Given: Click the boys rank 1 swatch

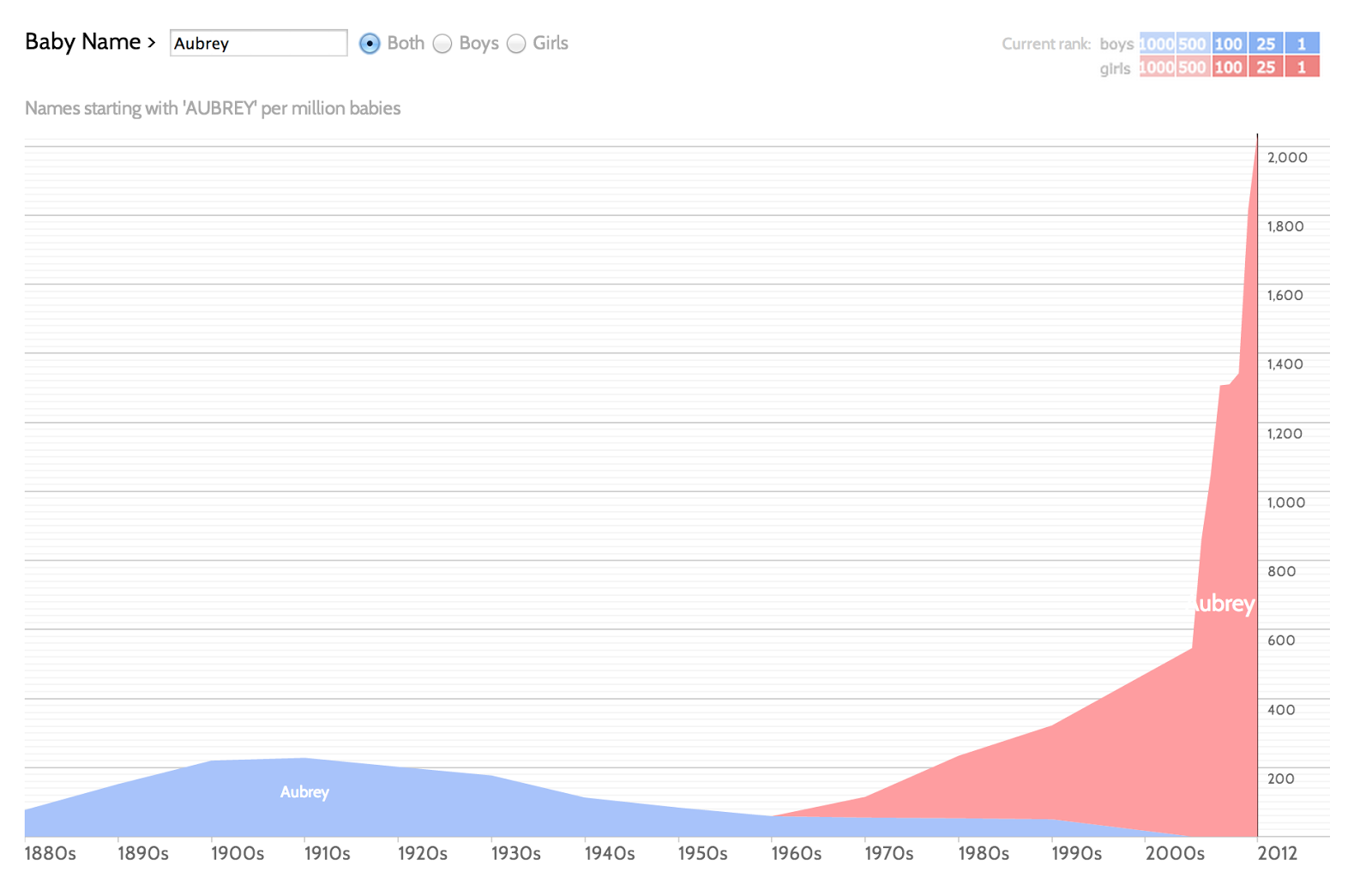Looking at the screenshot, I should tap(1302, 44).
